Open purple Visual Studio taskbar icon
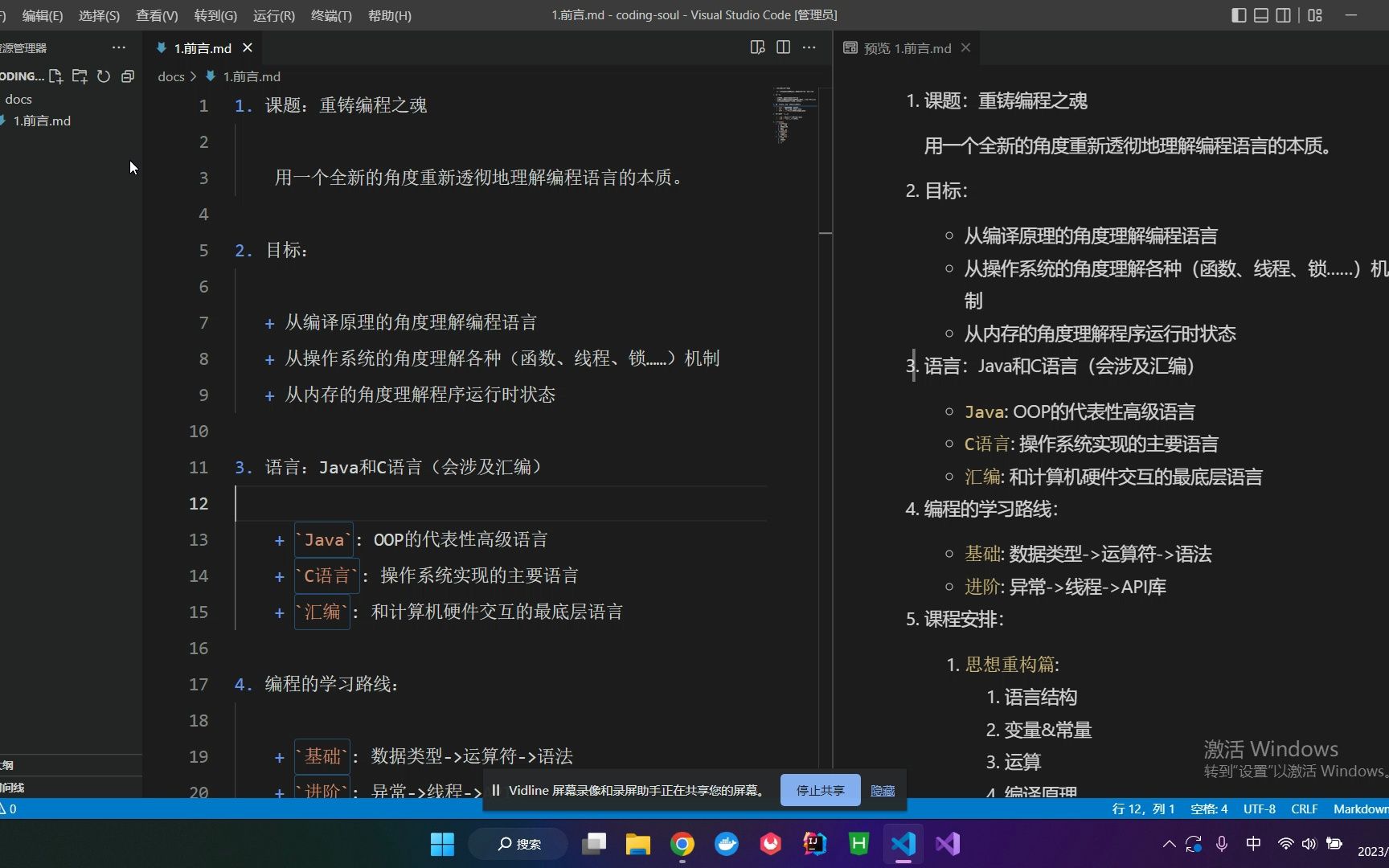The width and height of the screenshot is (1389, 868). pos(948,844)
